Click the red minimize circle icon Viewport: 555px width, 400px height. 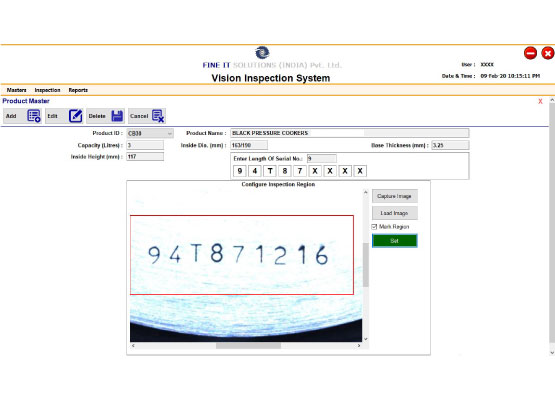pos(530,53)
